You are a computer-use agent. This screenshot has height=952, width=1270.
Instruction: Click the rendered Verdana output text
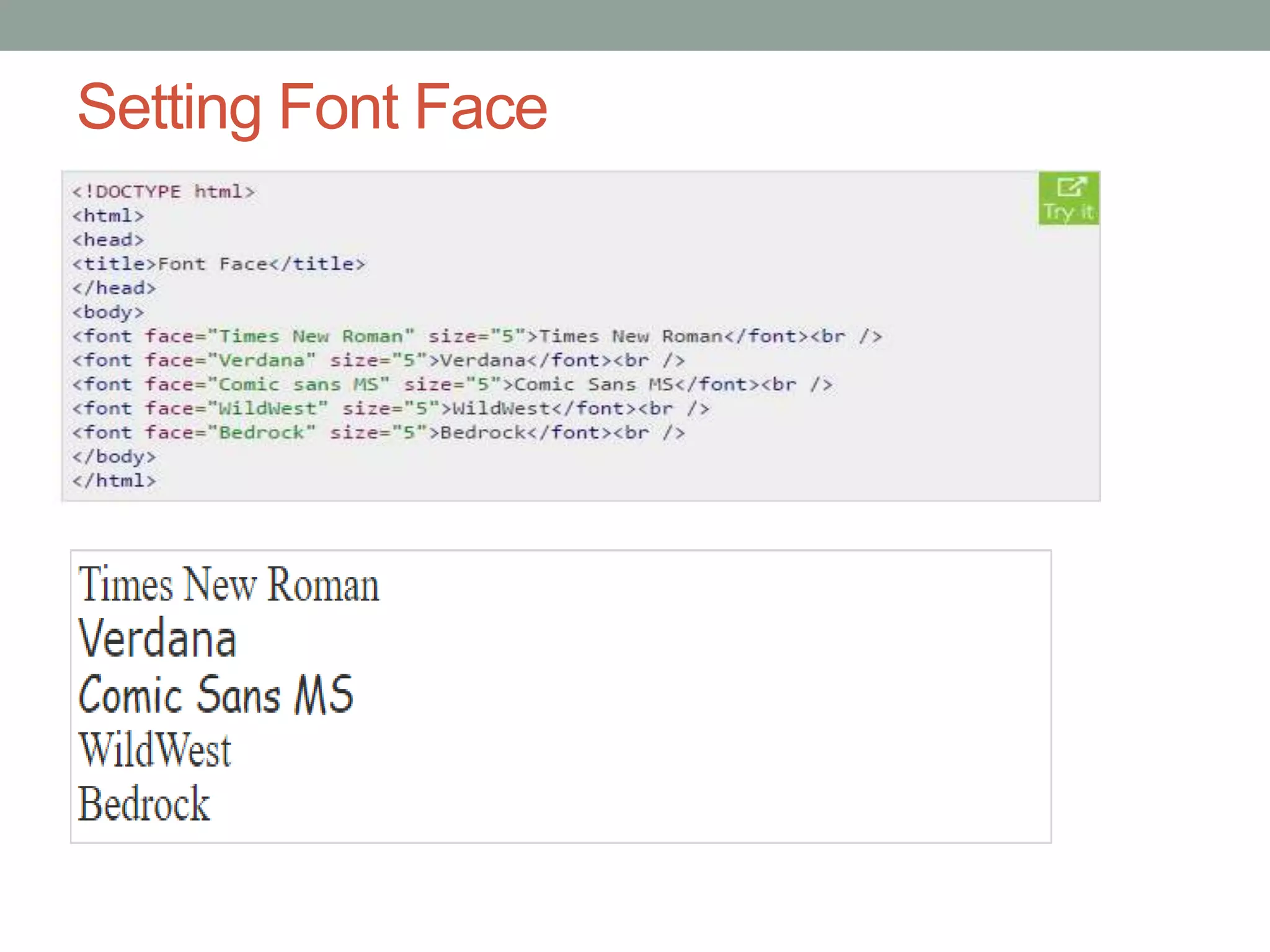click(x=158, y=638)
